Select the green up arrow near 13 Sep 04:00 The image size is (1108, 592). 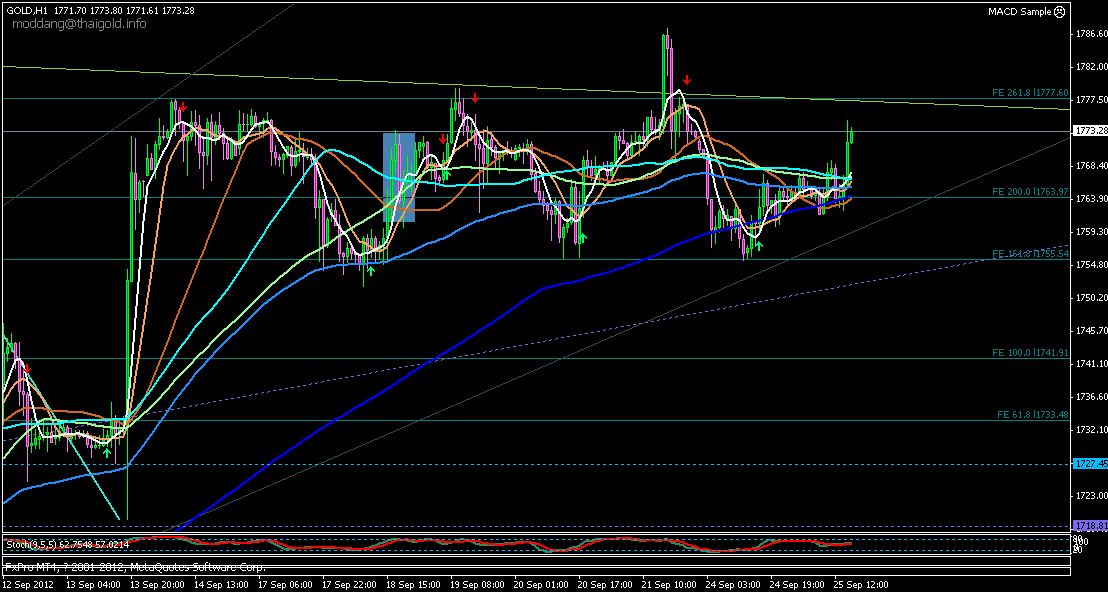point(107,452)
